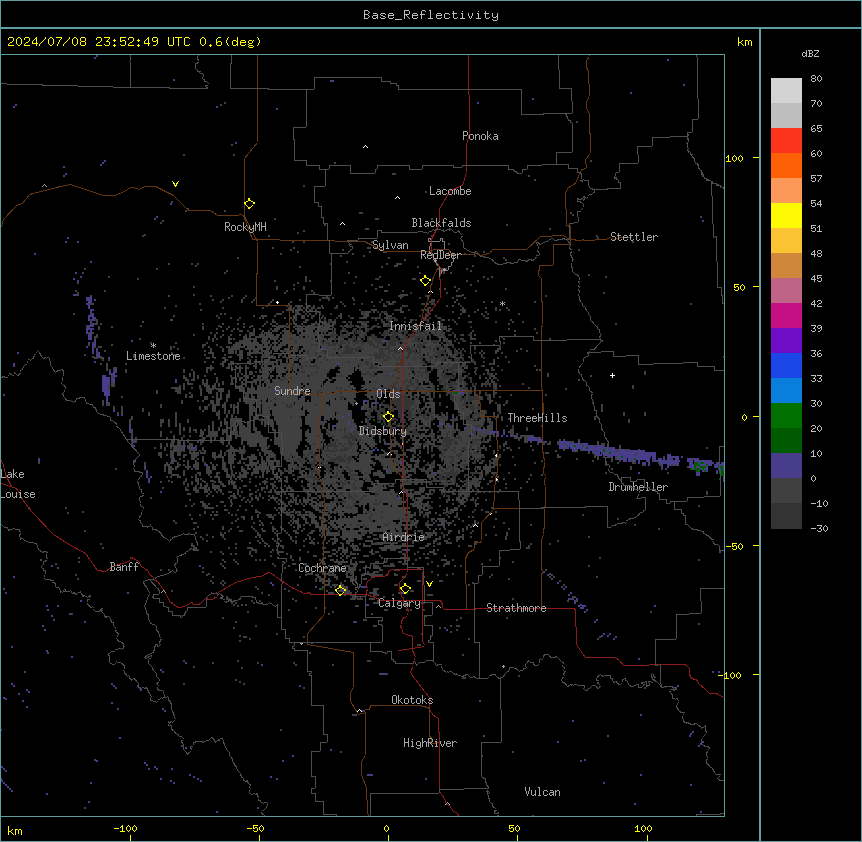Select the 33 dBZ blue legend swatch
The image size is (862, 842).
[786, 390]
